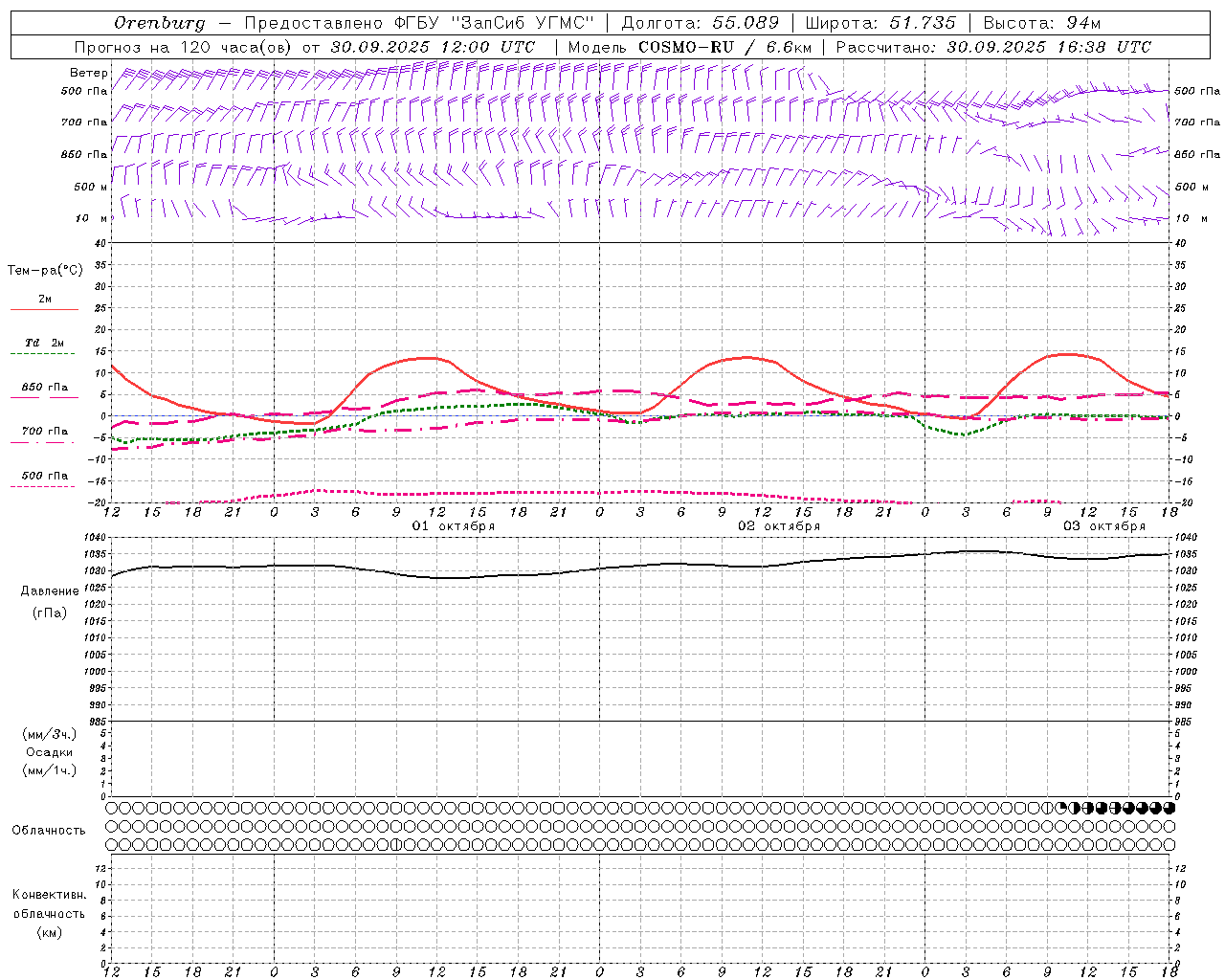This screenshot has width=1225, height=980.
Task: Click the dotted line sample under temperature "500 гПа"
Action: pos(44,486)
